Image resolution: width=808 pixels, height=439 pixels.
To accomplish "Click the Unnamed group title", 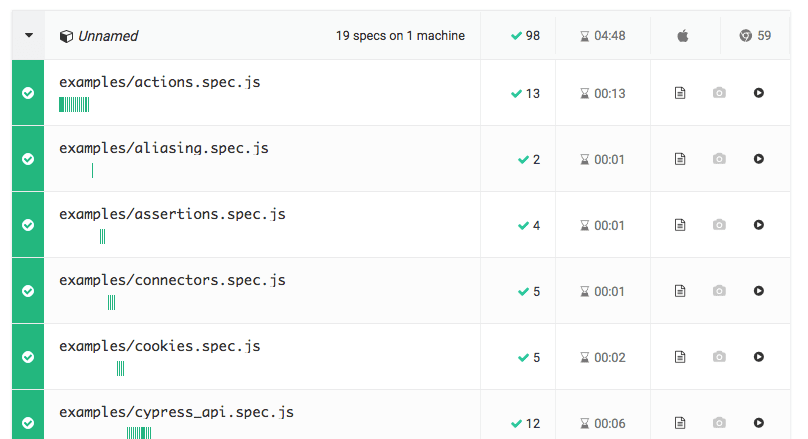I will tap(108, 36).
